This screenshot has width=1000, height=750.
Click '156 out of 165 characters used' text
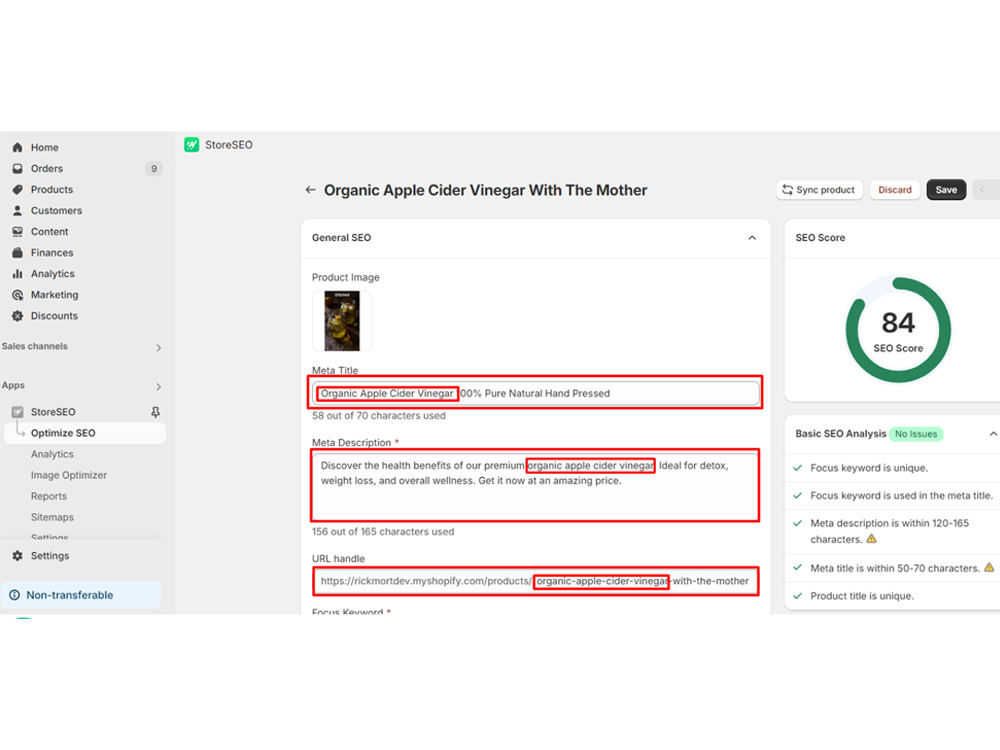click(x=383, y=532)
